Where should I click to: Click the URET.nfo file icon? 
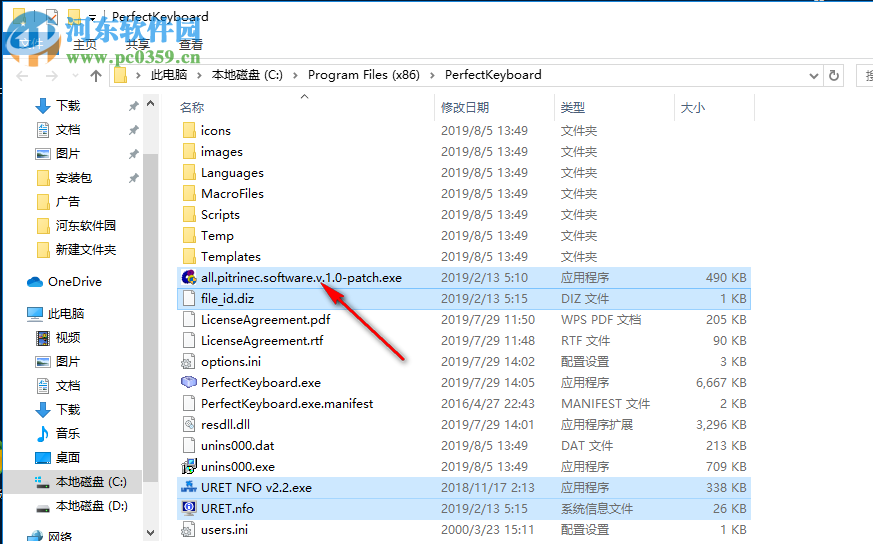click(x=189, y=508)
